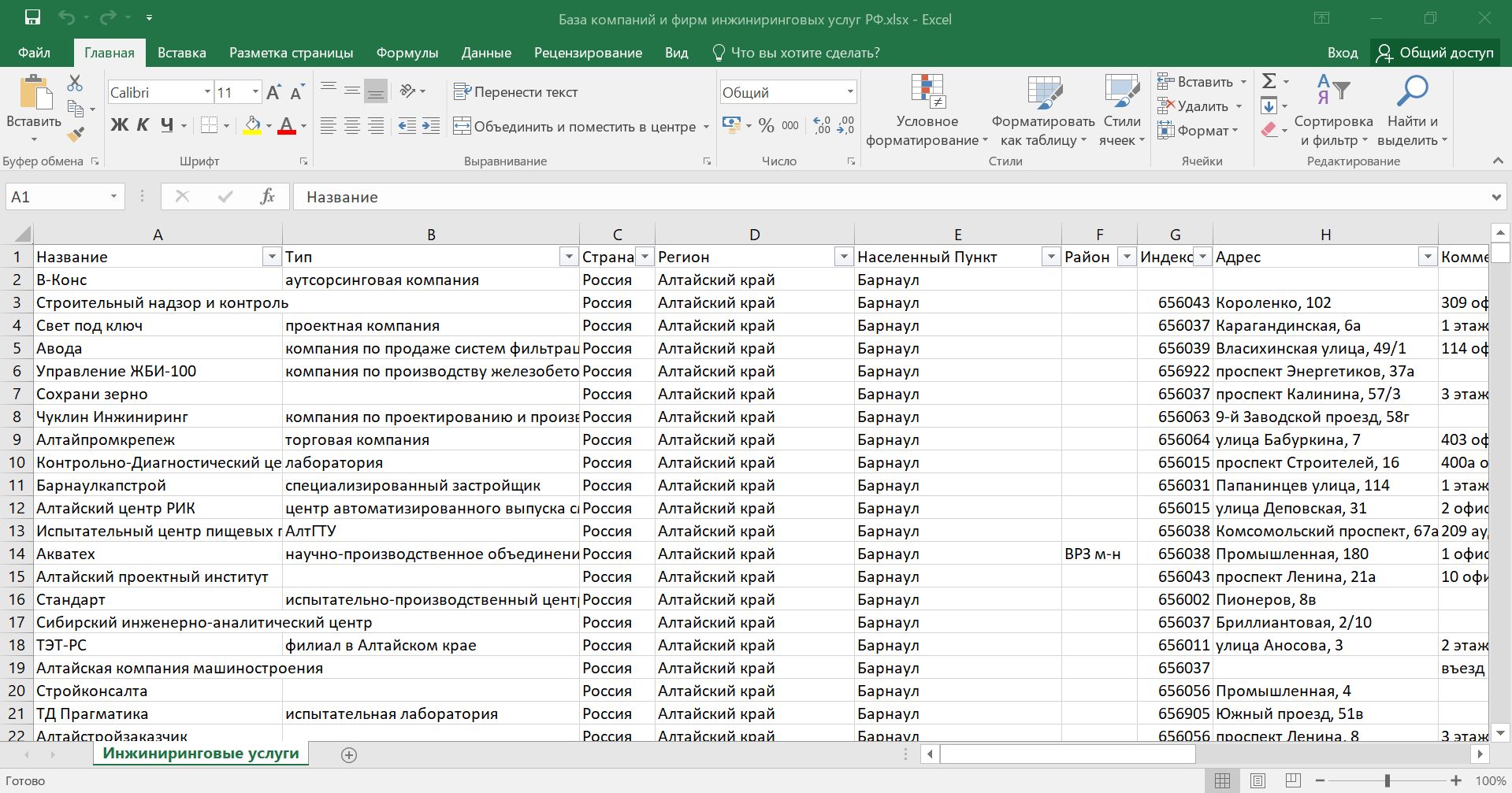Screen dimensions: 1512x793
Task: Click the Increase Font Size icon
Action: [x=273, y=93]
